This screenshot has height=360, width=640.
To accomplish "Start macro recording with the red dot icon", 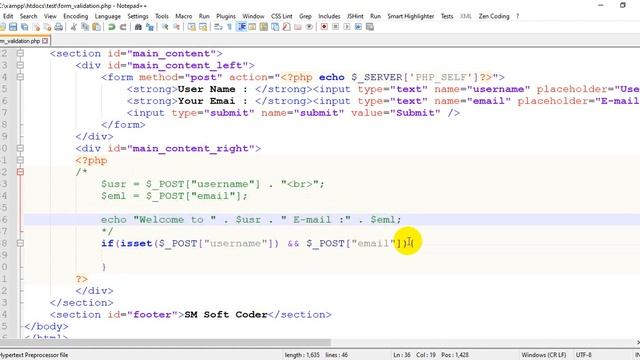I will (324, 27).
